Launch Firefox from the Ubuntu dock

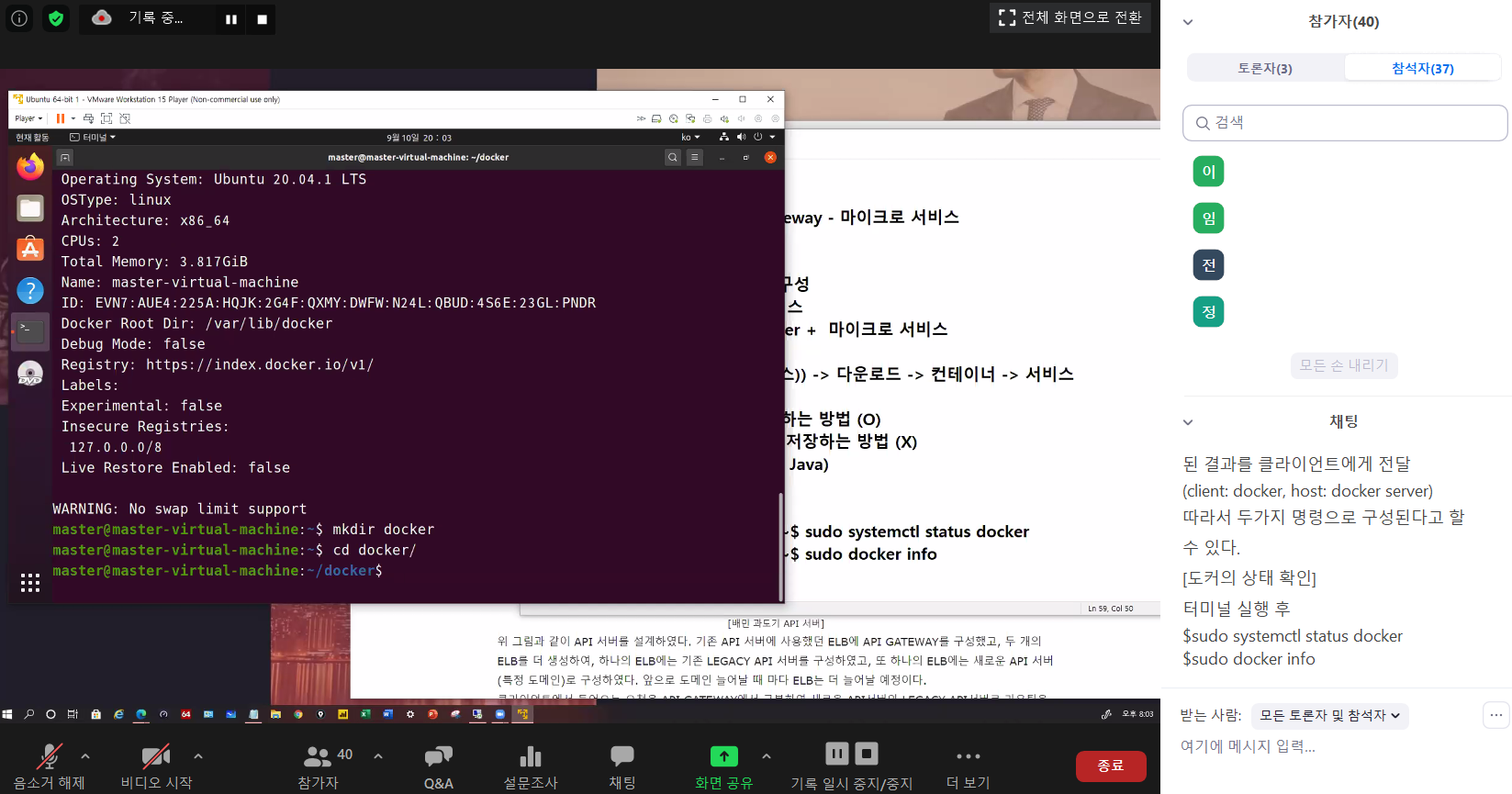coord(30,167)
